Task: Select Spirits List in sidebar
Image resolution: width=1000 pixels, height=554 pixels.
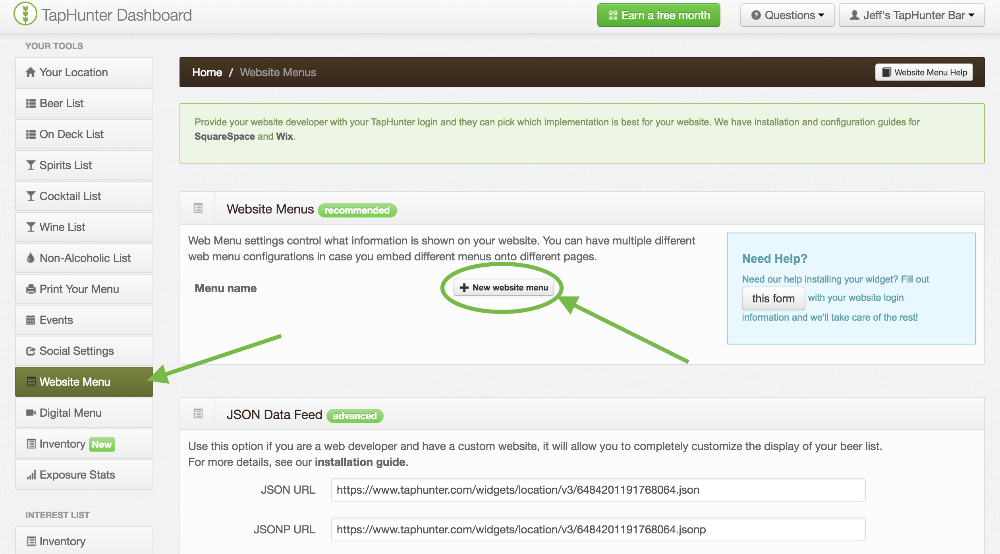Action: [84, 165]
